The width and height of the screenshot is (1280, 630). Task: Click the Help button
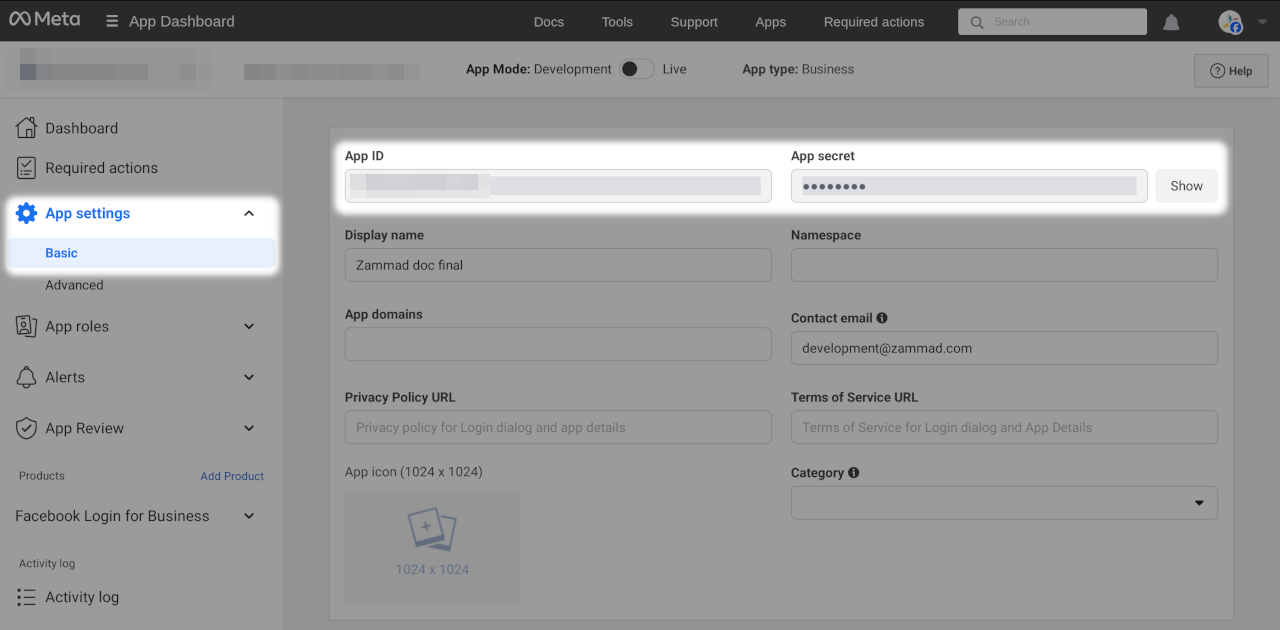[1231, 71]
